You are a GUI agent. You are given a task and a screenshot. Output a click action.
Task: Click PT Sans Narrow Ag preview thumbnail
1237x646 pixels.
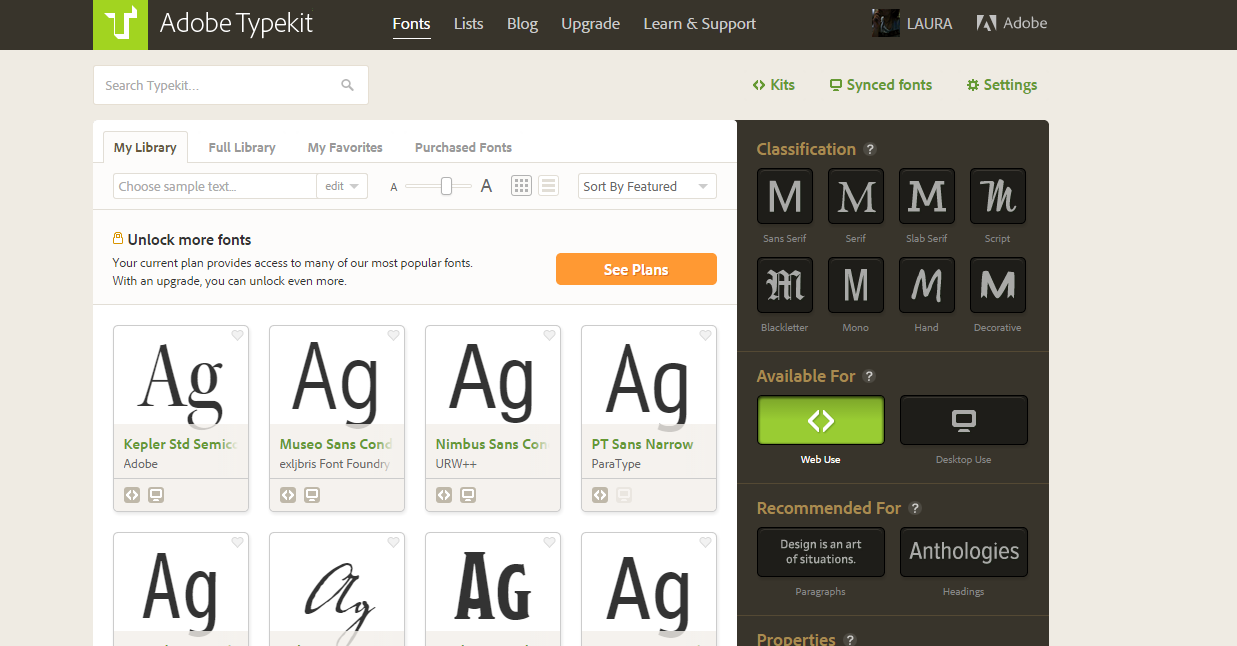[649, 376]
